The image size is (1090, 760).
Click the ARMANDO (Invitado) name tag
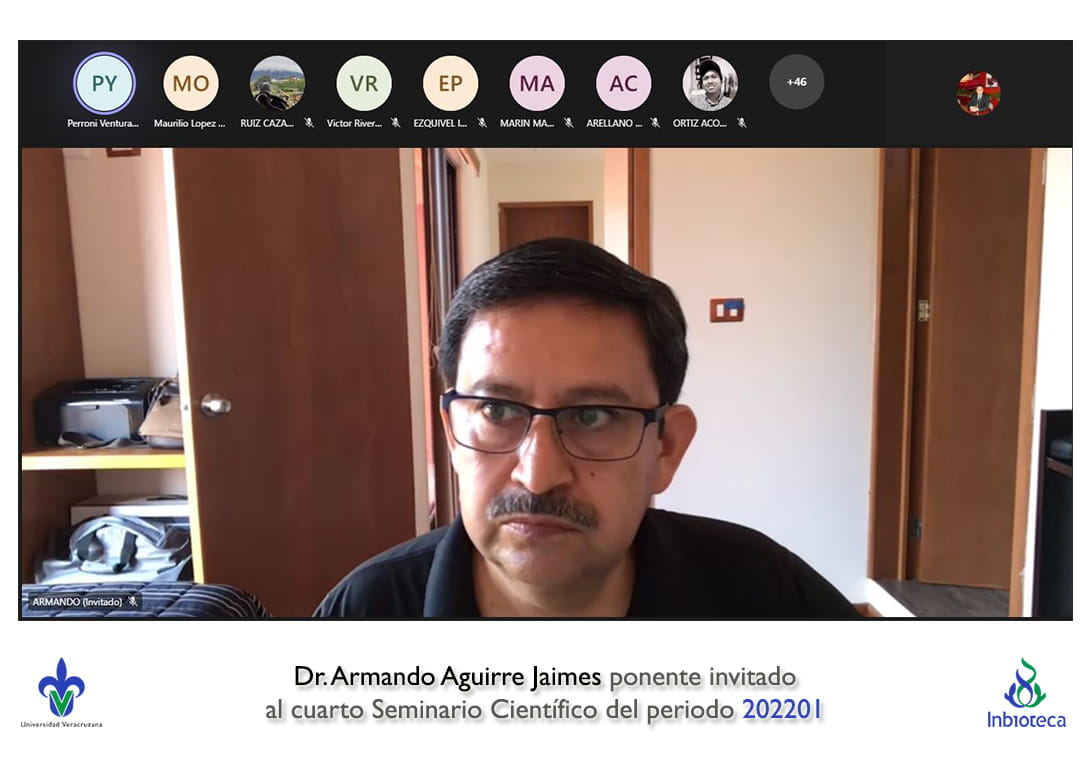pos(77,602)
